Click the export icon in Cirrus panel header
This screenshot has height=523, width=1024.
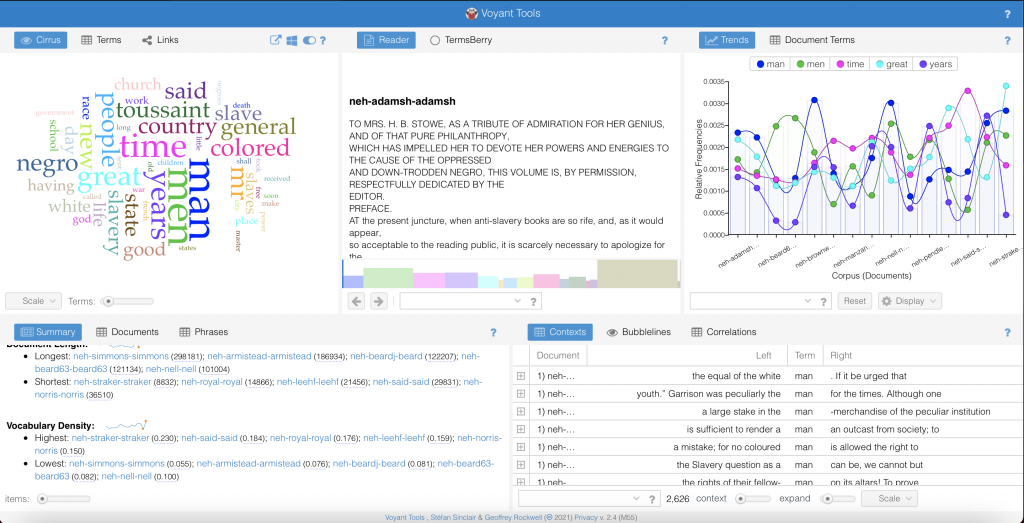pyautogui.click(x=276, y=40)
